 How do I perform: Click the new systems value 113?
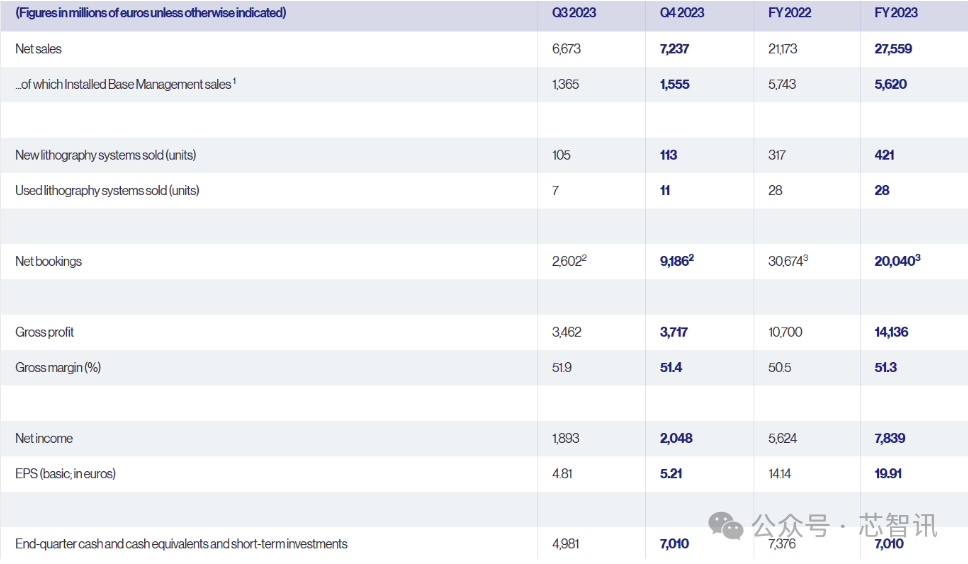tap(668, 155)
